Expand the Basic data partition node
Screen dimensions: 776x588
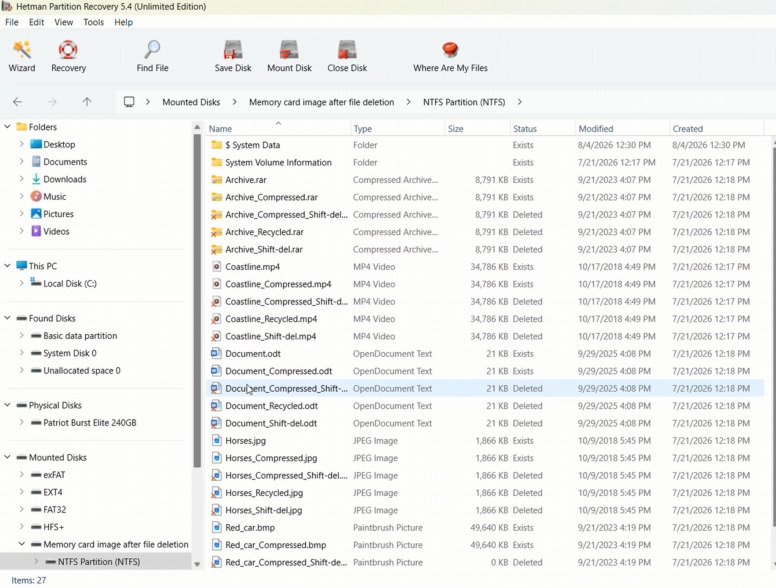pos(21,336)
